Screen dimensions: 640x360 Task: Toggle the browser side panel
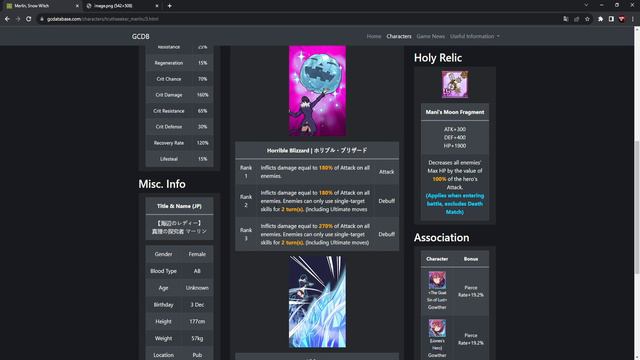point(611,19)
